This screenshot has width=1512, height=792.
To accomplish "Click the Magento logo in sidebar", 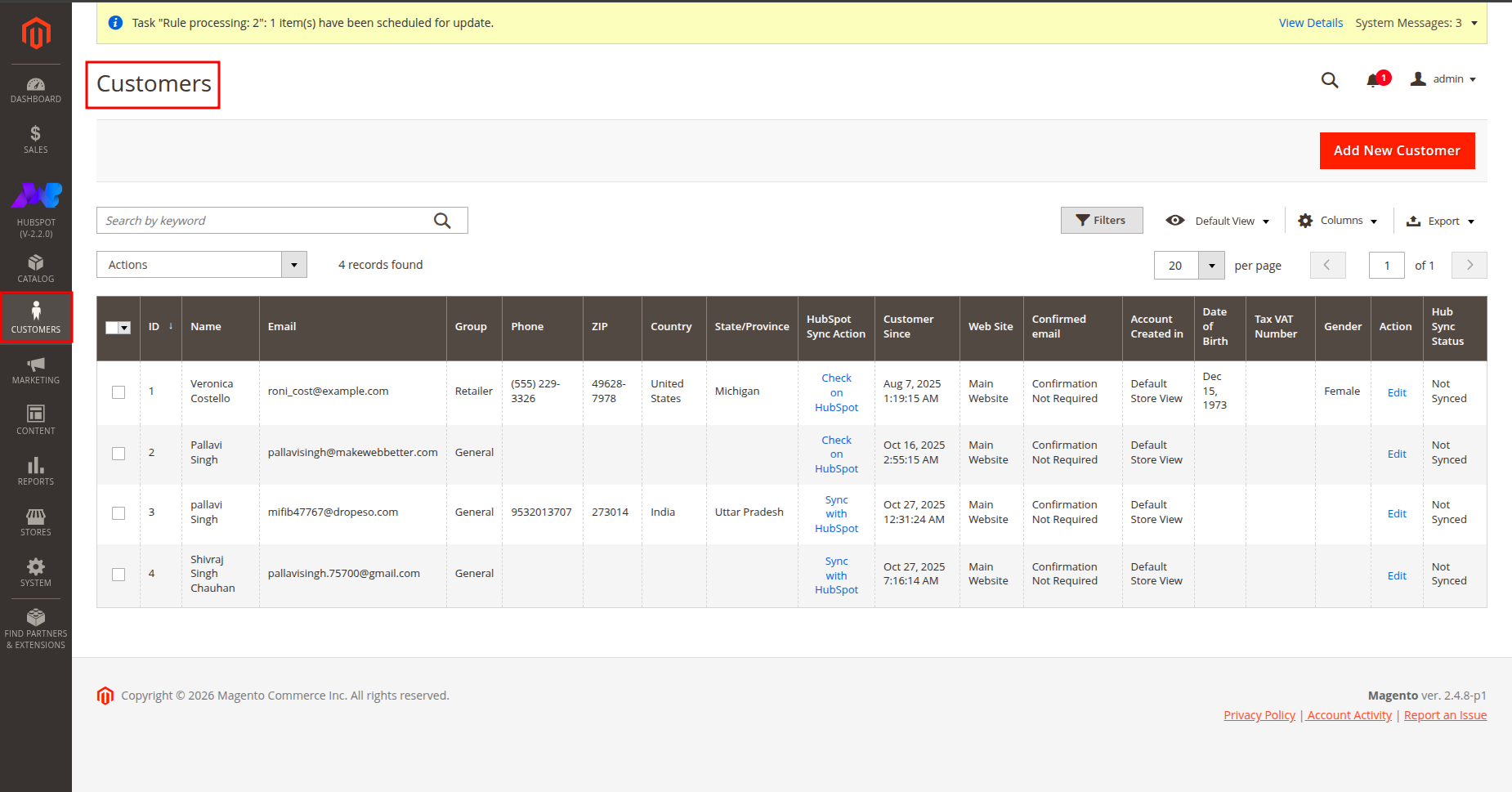I will point(36,34).
